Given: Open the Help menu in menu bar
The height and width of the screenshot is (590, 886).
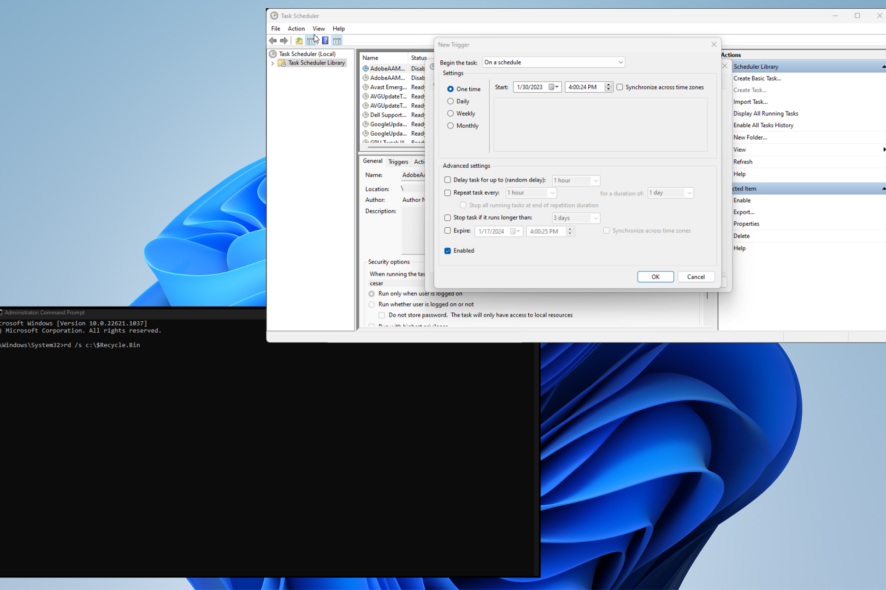Looking at the screenshot, I should [x=338, y=28].
